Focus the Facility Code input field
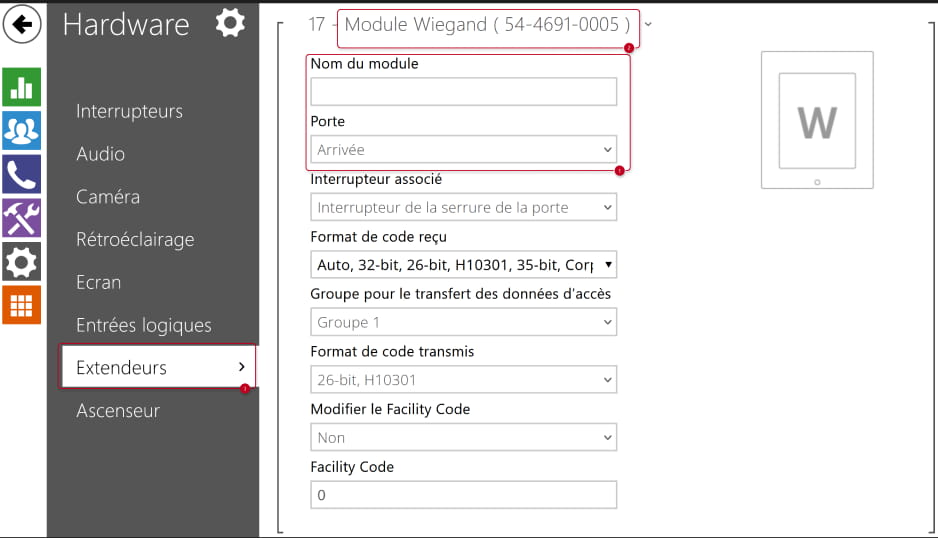The width and height of the screenshot is (938, 538). 464,495
